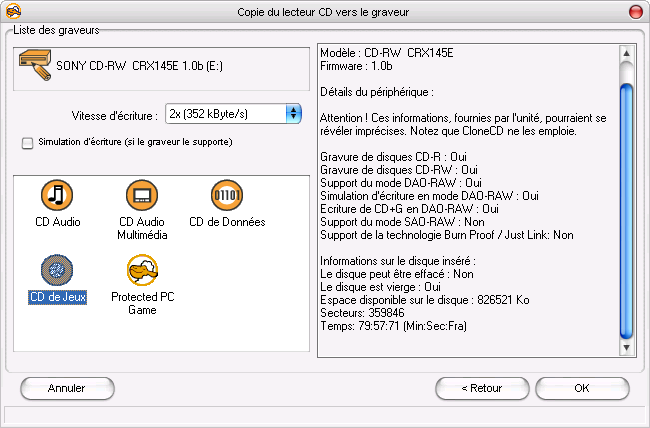
Task: Choose the Protected PC Game profile icon
Action: tap(142, 270)
